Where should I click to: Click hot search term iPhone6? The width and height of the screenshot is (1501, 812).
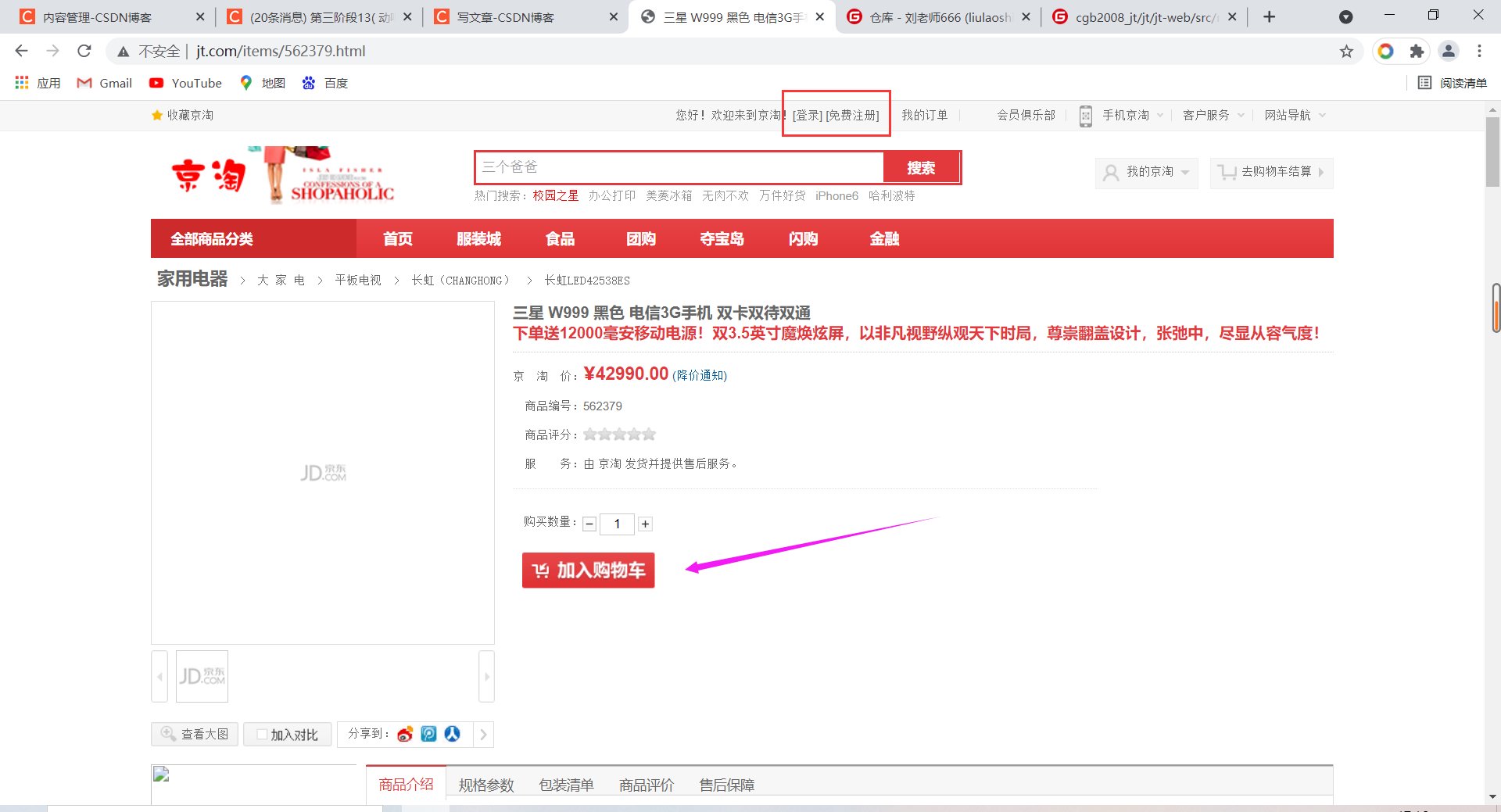[x=836, y=195]
